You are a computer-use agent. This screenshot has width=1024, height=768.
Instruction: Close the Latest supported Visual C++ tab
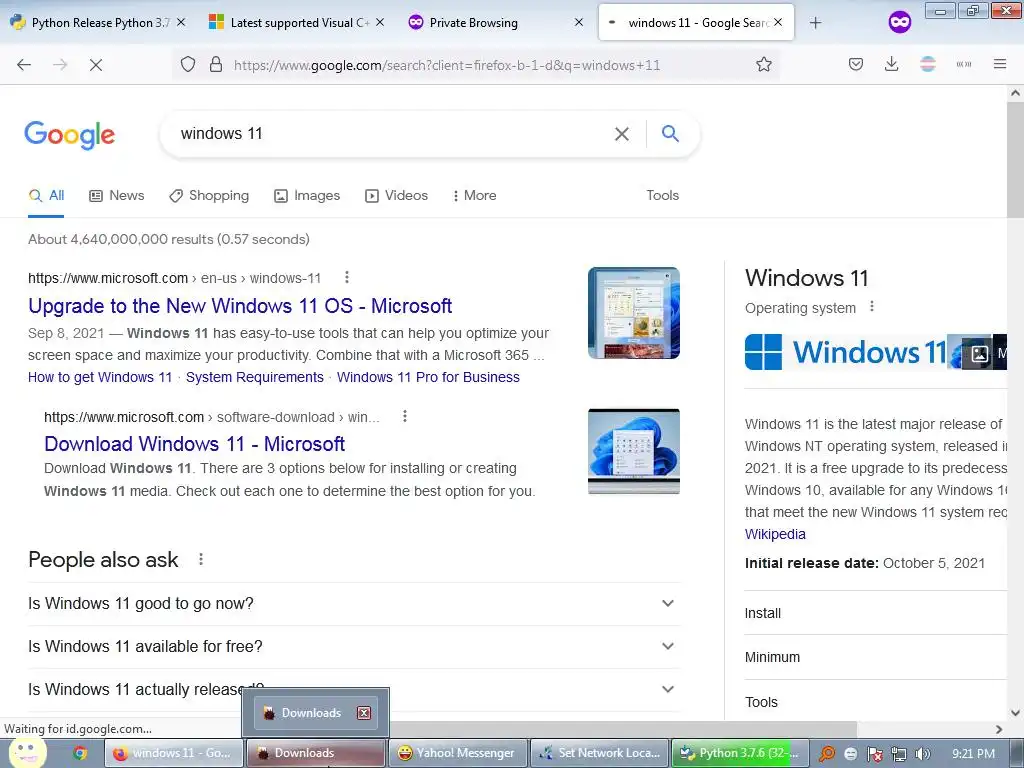tap(380, 22)
